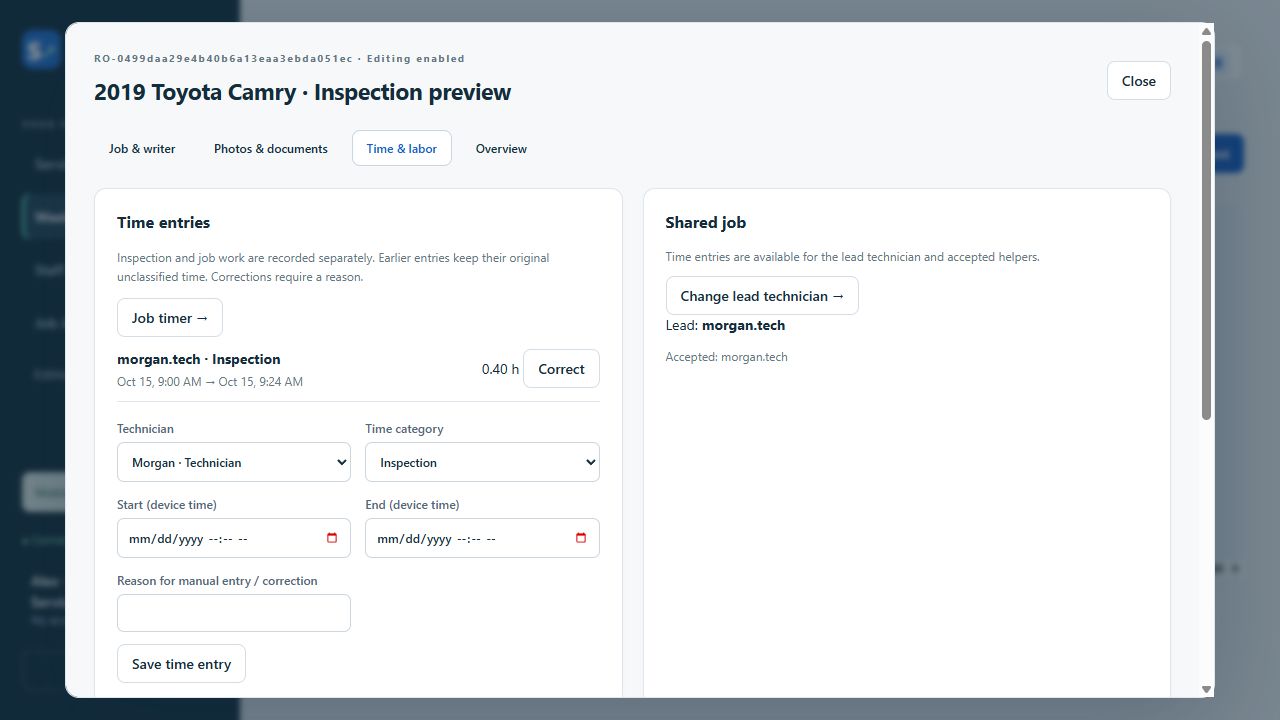Click Change lead technician button
Image resolution: width=1280 pixels, height=720 pixels.
762,296
